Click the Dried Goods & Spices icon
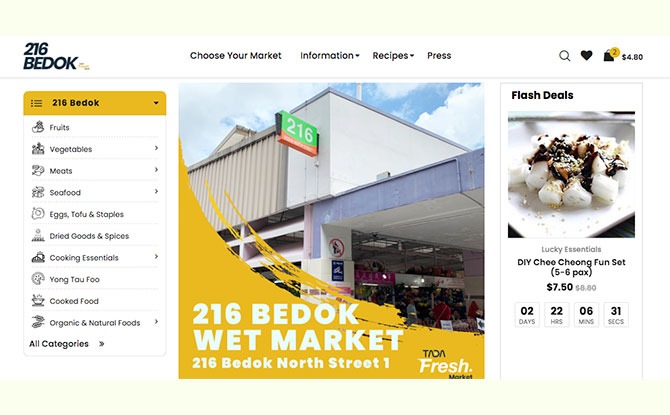670x415 pixels. coord(38,235)
